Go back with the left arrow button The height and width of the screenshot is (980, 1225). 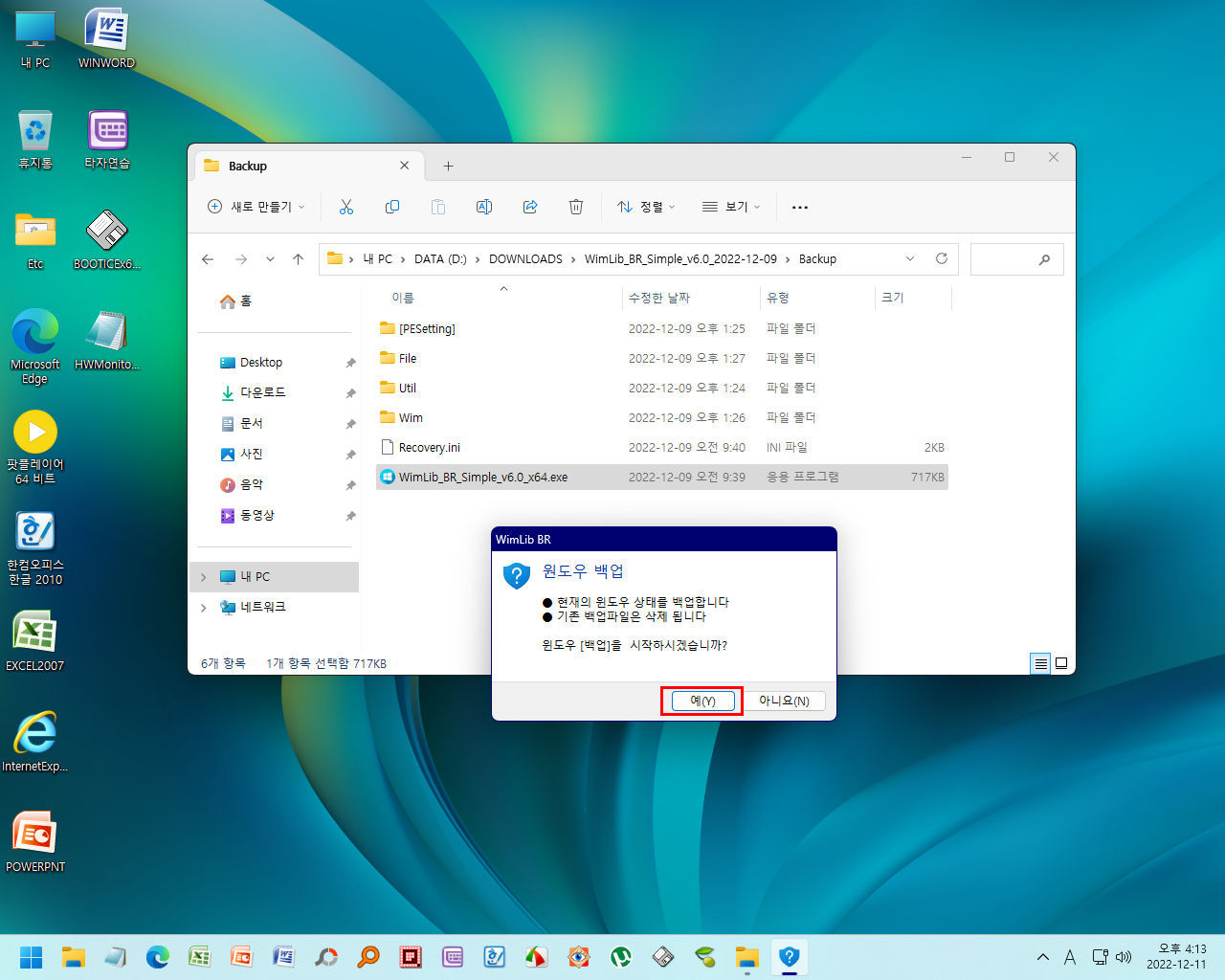208,259
